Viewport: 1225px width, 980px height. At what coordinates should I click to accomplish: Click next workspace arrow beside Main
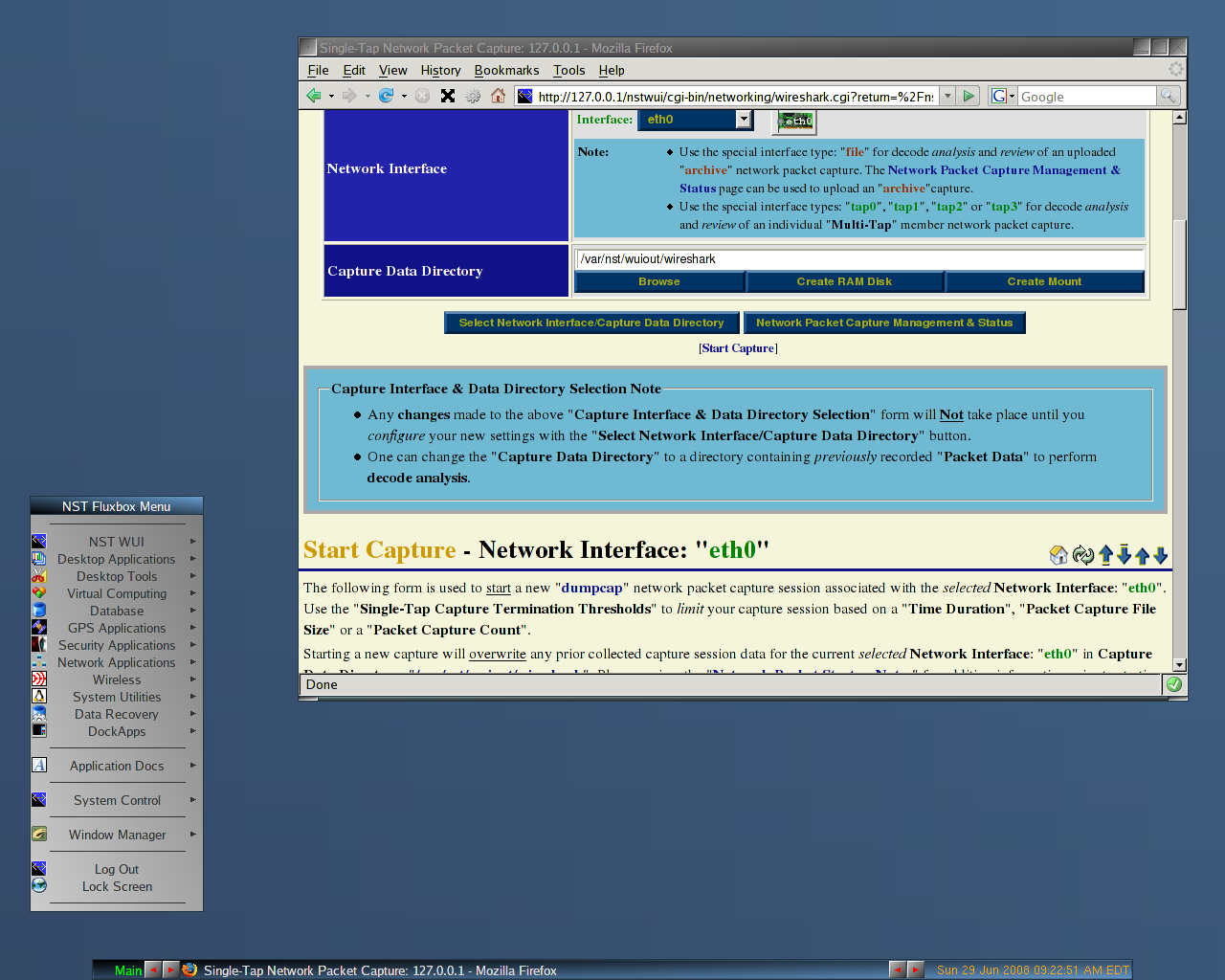point(170,969)
